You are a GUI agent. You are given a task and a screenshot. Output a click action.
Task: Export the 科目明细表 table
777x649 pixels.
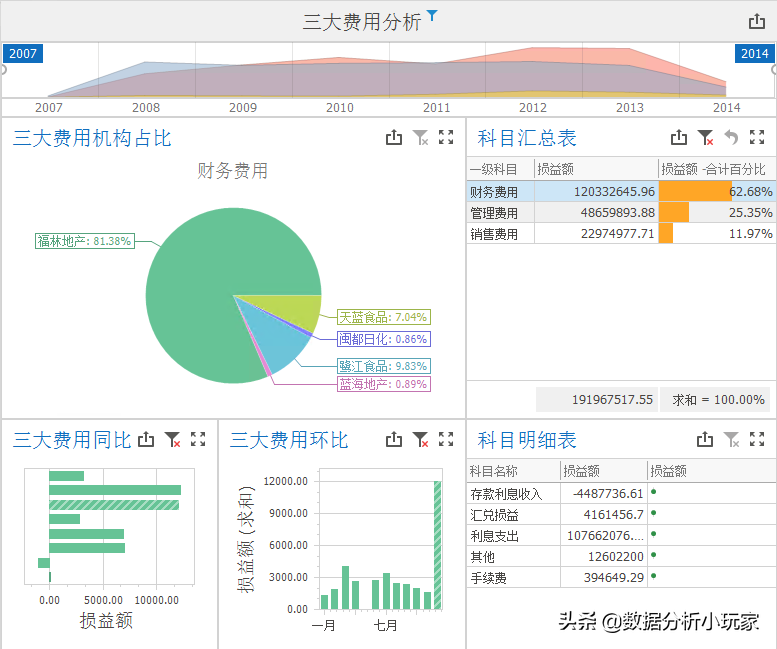[x=705, y=439]
